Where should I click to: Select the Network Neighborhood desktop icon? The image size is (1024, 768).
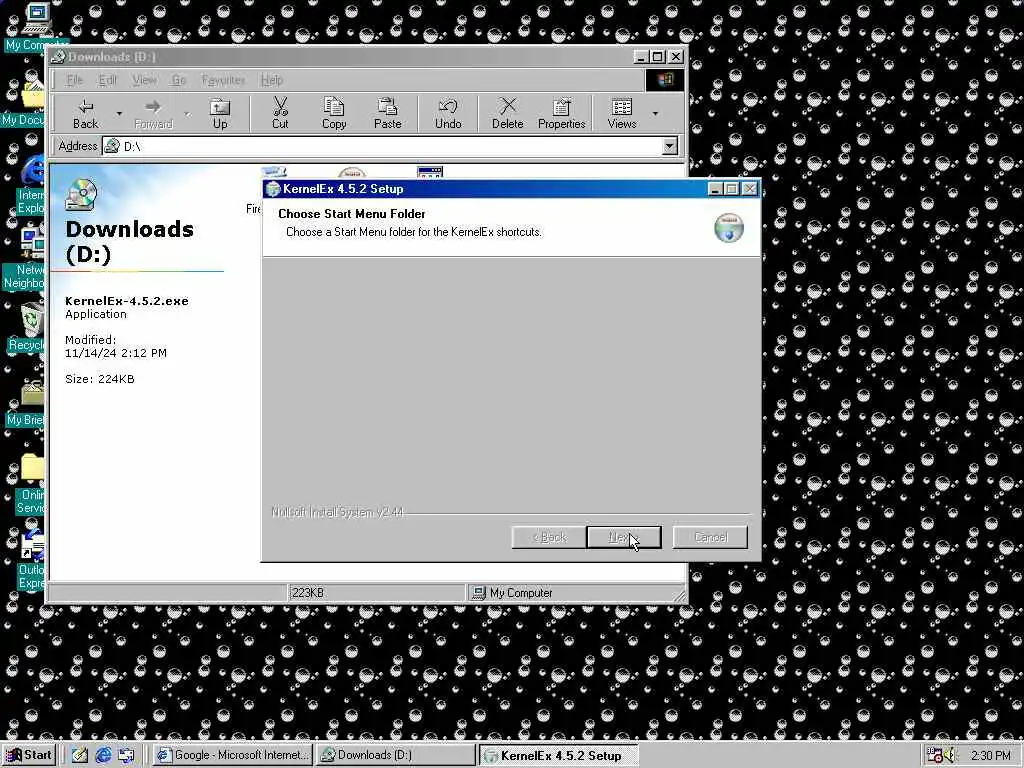click(x=25, y=260)
